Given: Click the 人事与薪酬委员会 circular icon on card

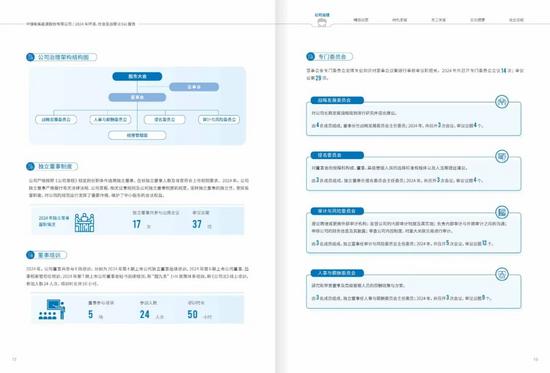Looking at the screenshot, I should (x=502, y=274).
